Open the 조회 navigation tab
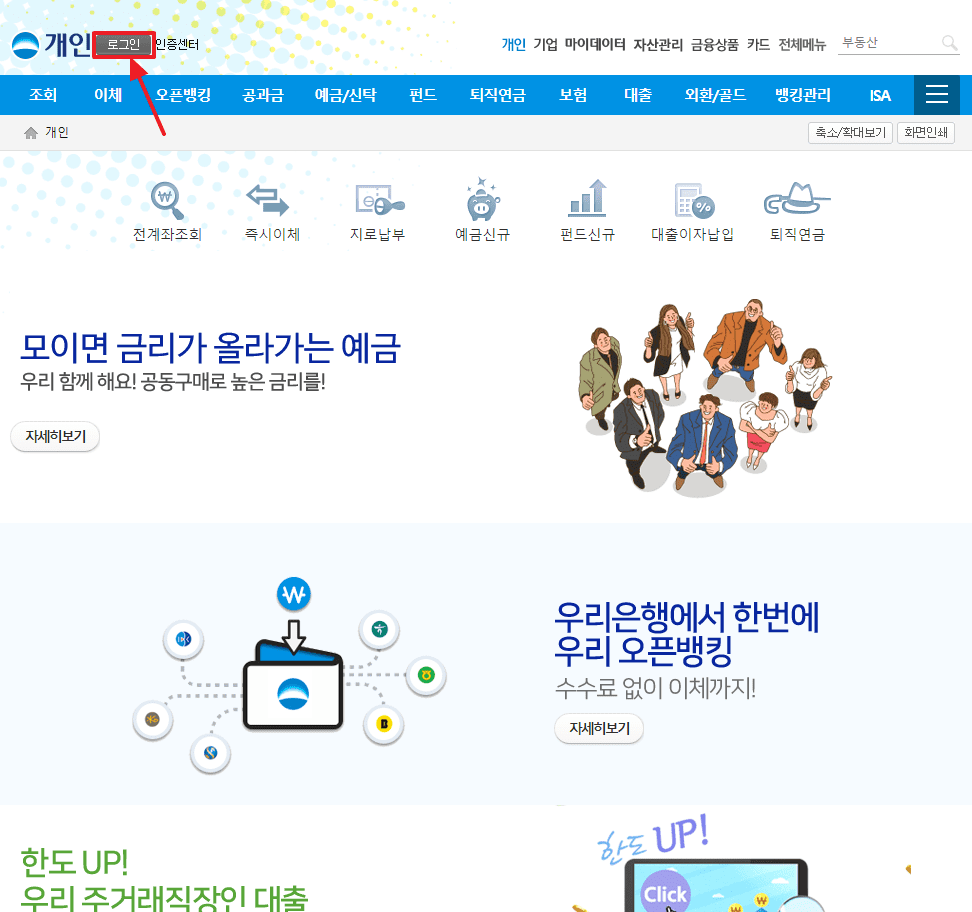The image size is (972, 912). (43, 95)
